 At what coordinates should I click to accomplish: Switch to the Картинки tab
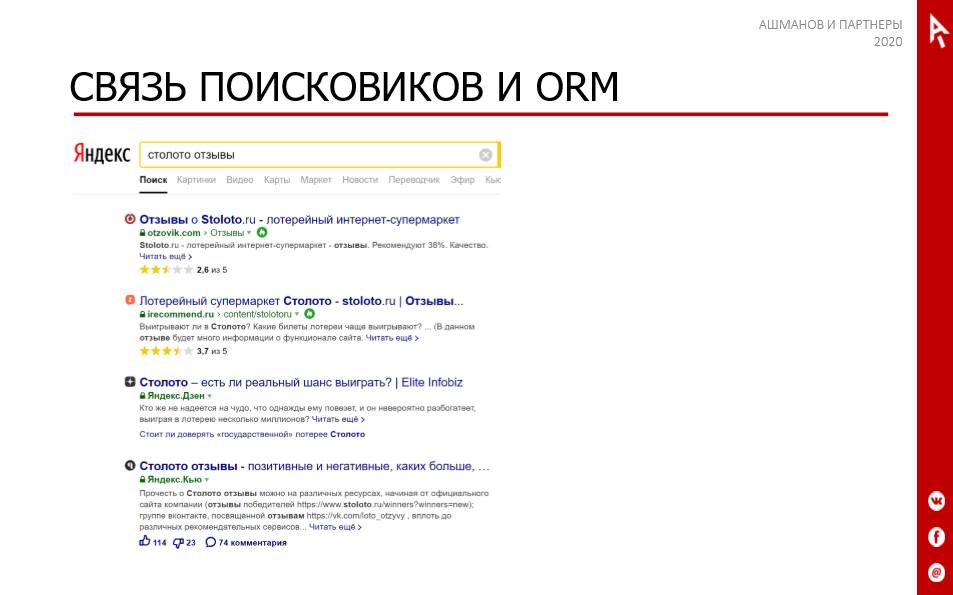tap(196, 180)
